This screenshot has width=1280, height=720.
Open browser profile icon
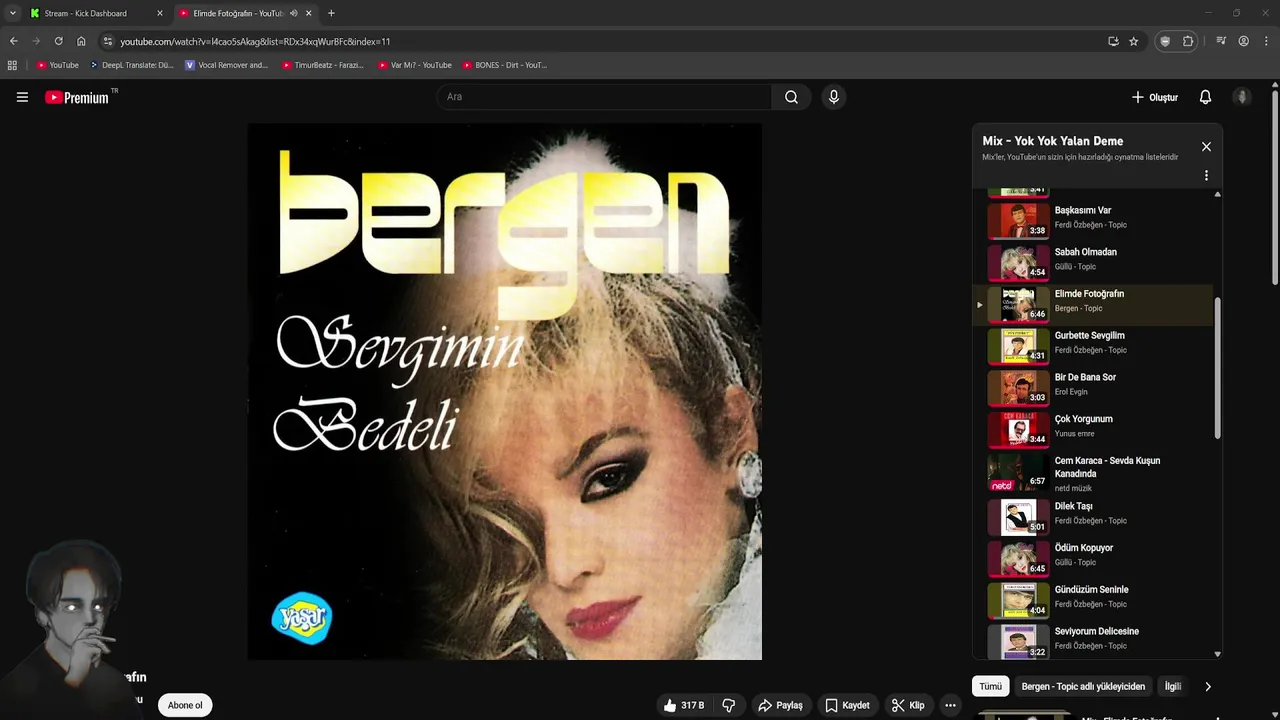coord(1243,41)
